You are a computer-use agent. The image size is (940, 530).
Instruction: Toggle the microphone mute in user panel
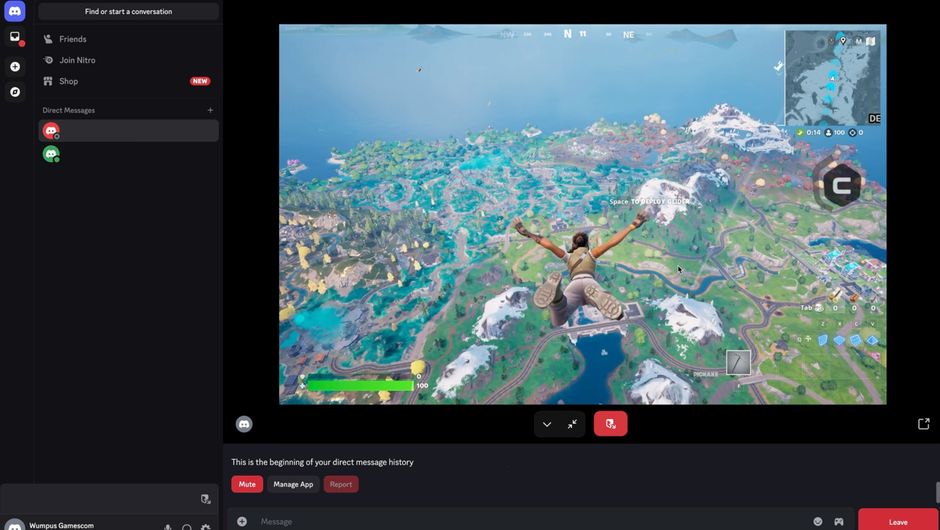click(x=168, y=527)
